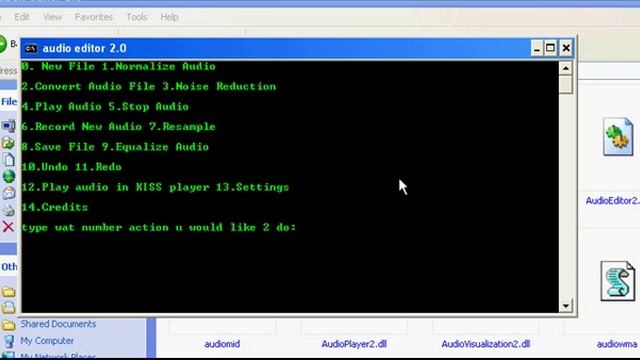Open the Edit menu in Explorer

(22, 17)
